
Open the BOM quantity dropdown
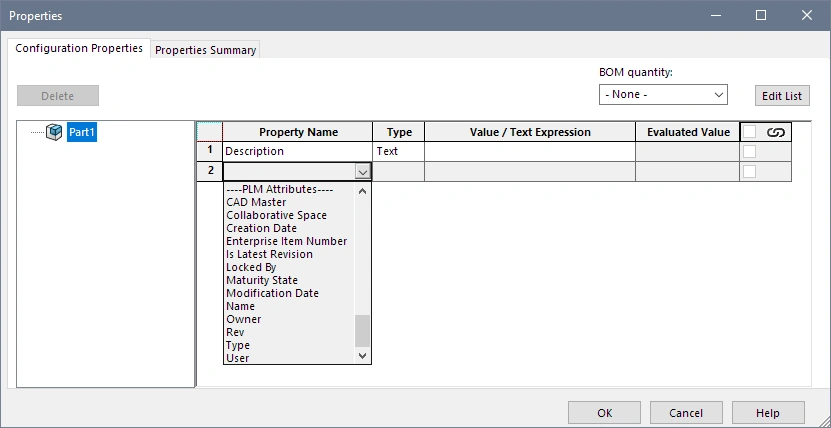[x=663, y=94]
